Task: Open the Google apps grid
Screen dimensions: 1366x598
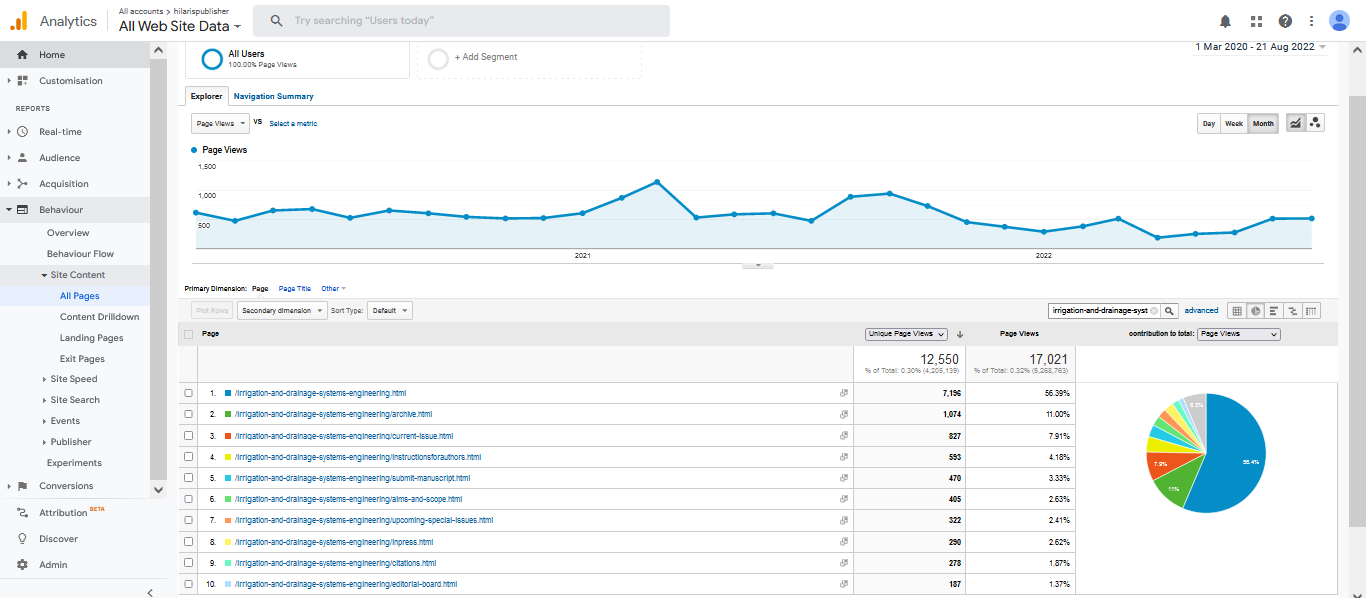Action: (1256, 21)
